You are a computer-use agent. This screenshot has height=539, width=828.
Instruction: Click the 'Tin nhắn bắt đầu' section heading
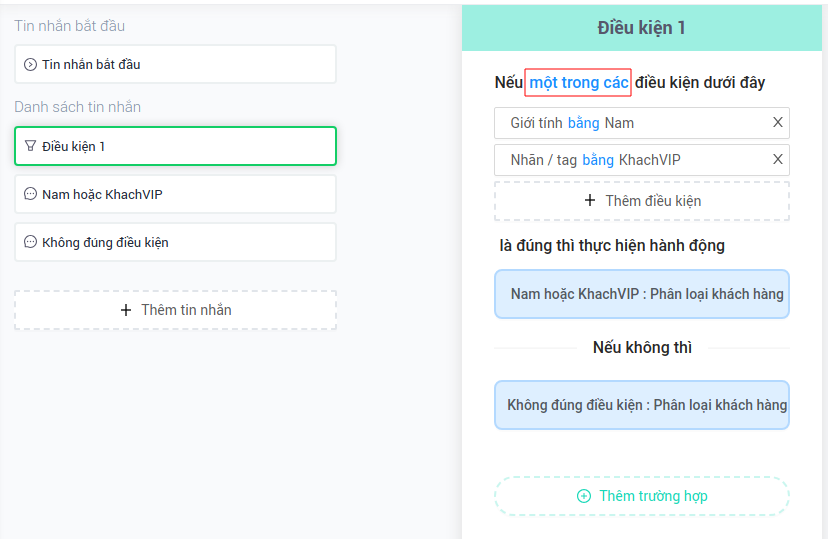(x=70, y=26)
